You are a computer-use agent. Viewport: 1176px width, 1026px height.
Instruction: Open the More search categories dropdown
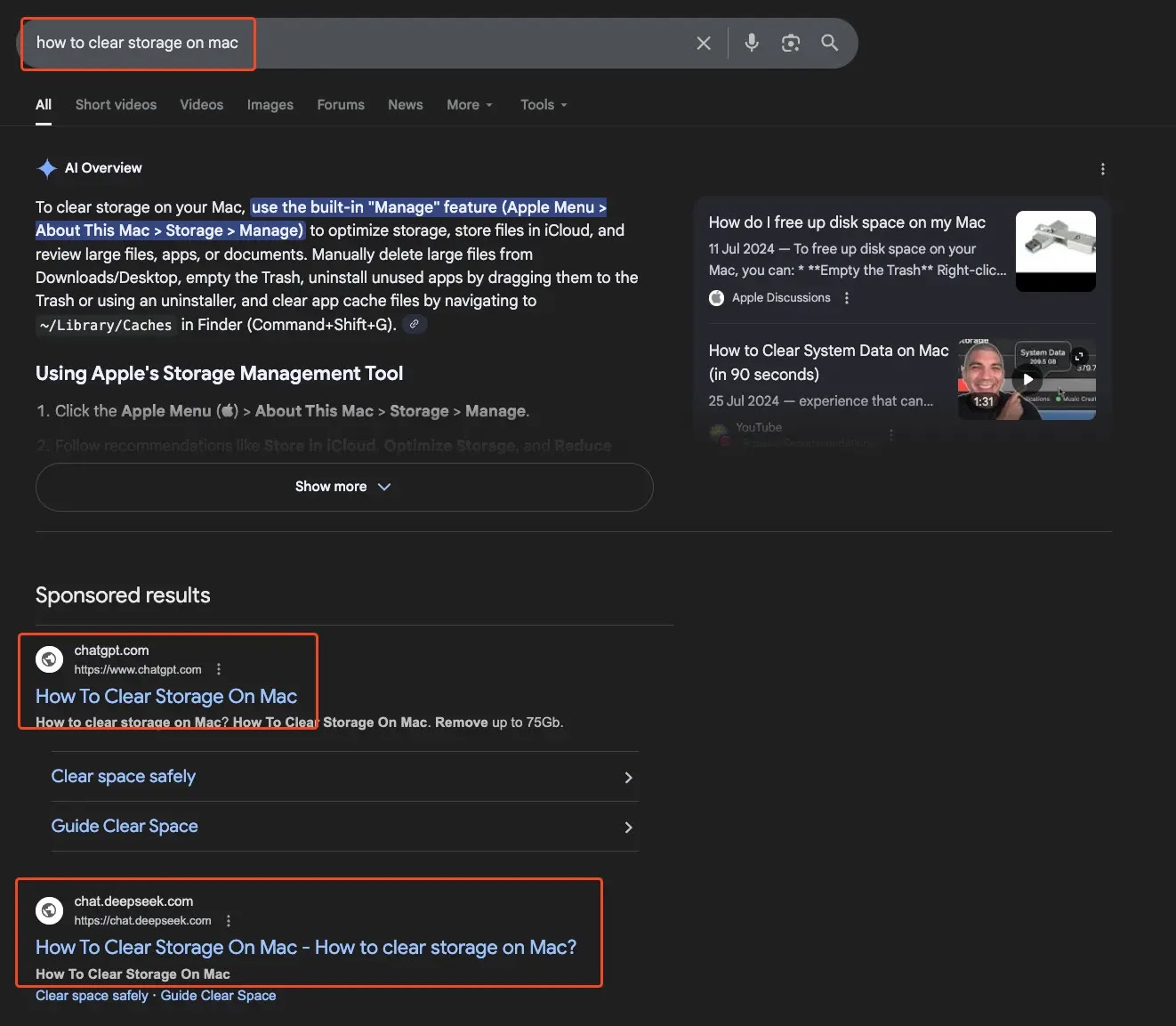point(469,104)
